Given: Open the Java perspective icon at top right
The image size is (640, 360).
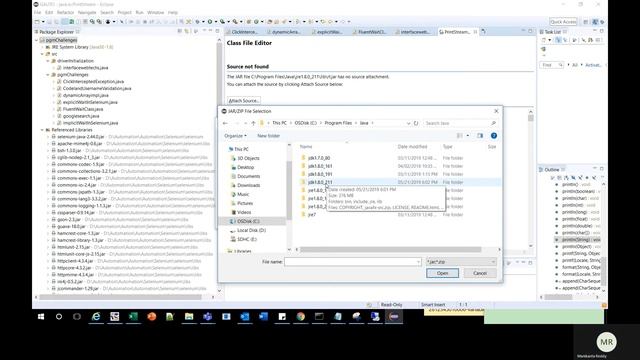Looking at the screenshot, I should [595, 22].
